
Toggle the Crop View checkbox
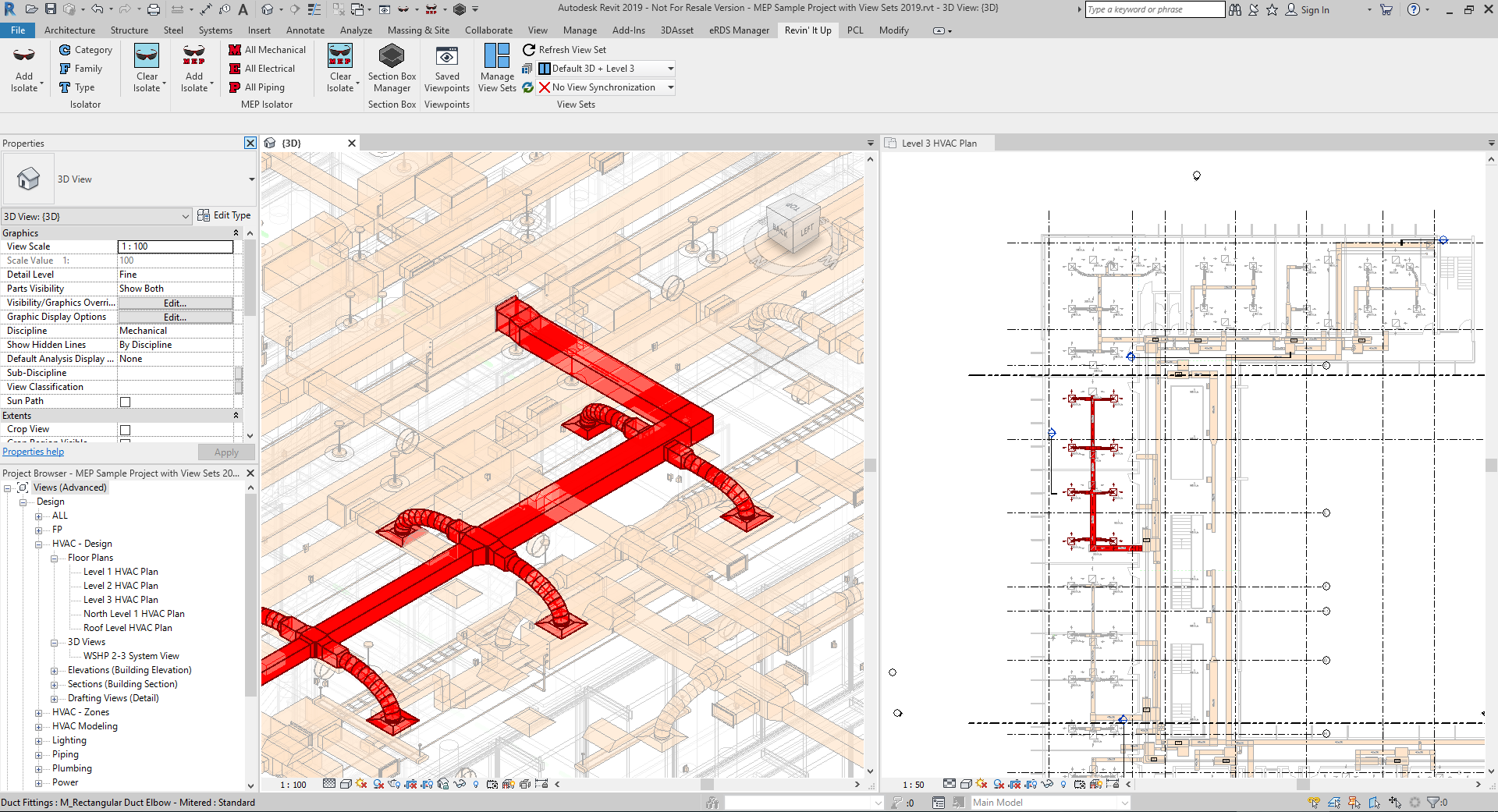(125, 430)
